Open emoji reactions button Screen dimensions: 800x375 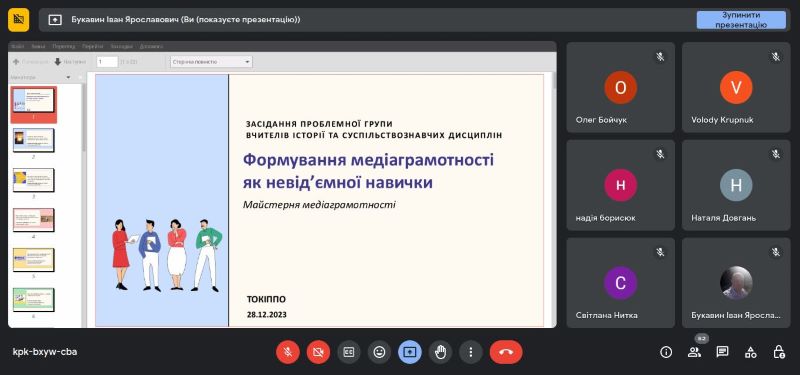pyautogui.click(x=379, y=352)
